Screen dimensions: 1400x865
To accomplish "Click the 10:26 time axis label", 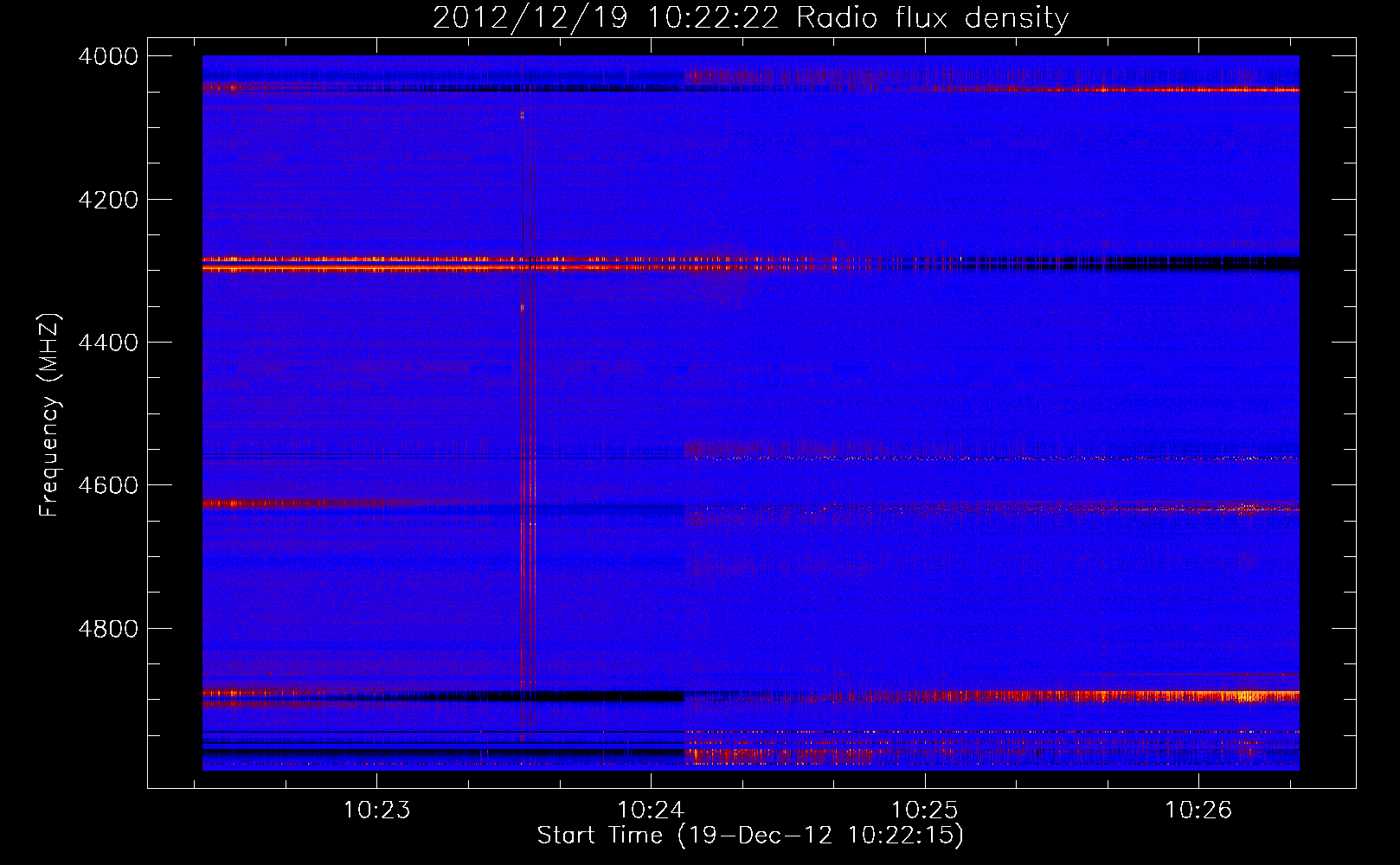I will click(1198, 811).
